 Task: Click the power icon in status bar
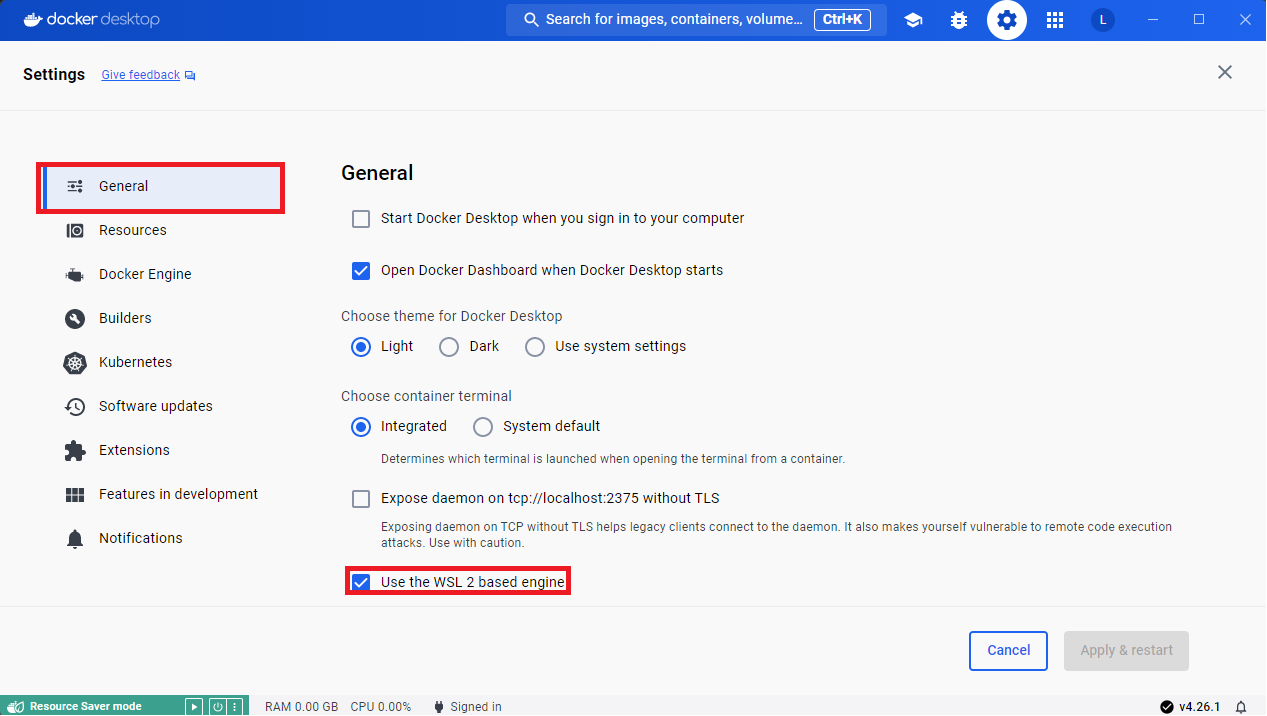217,706
